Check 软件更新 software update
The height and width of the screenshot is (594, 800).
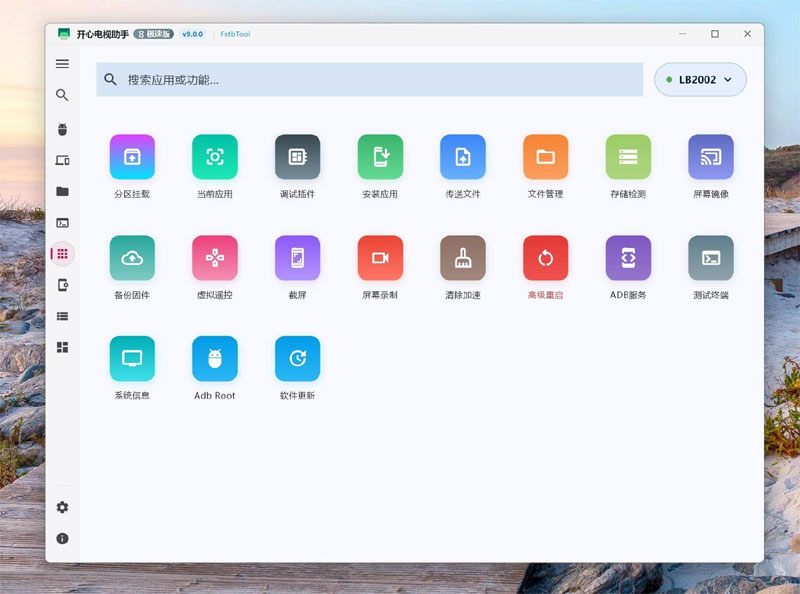(x=297, y=358)
